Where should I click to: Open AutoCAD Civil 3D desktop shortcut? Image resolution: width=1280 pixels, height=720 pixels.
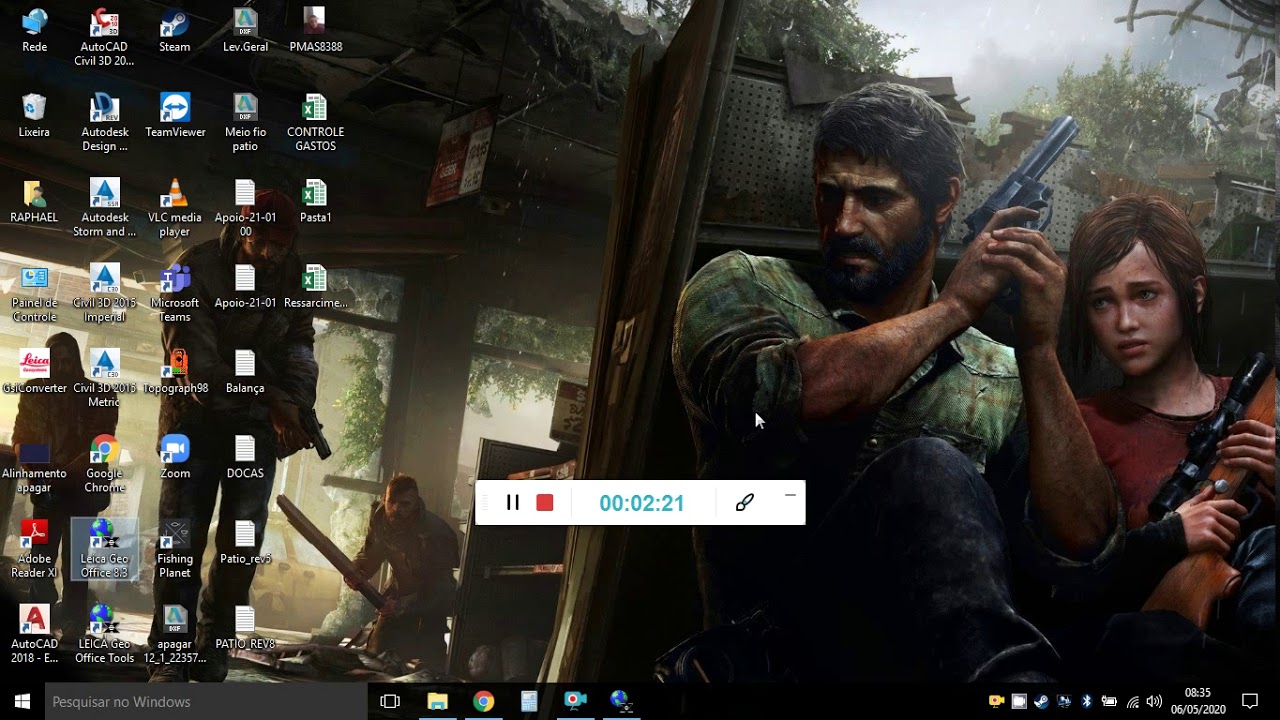[104, 38]
